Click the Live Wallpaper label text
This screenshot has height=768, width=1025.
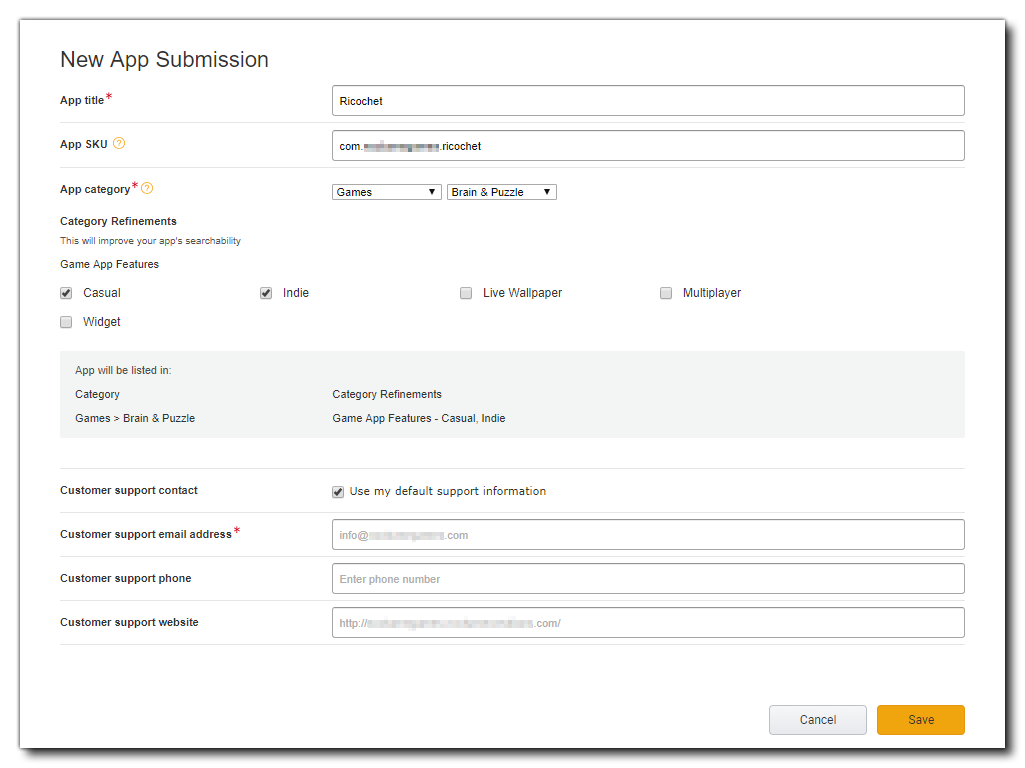point(522,293)
